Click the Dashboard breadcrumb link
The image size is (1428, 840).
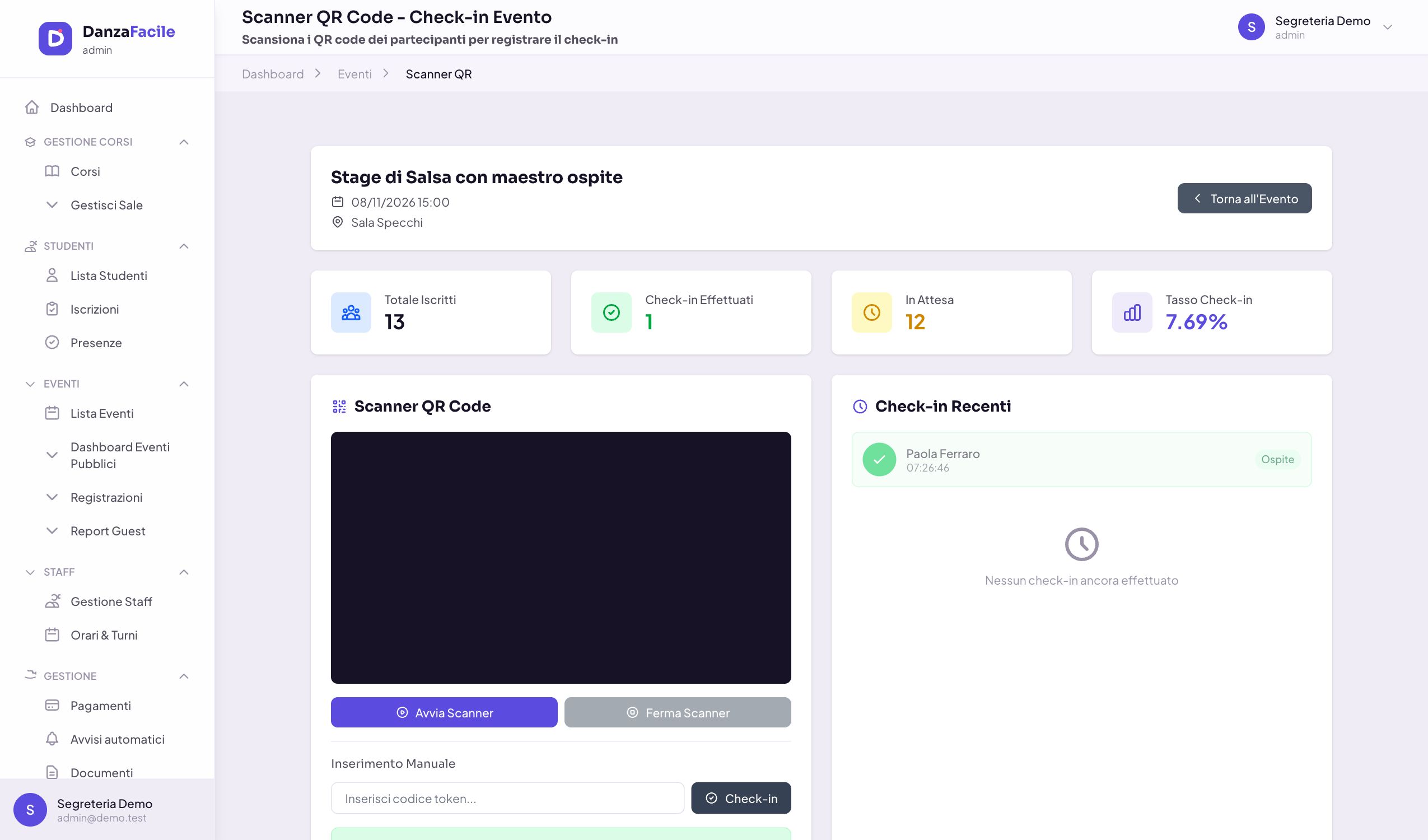click(x=273, y=74)
